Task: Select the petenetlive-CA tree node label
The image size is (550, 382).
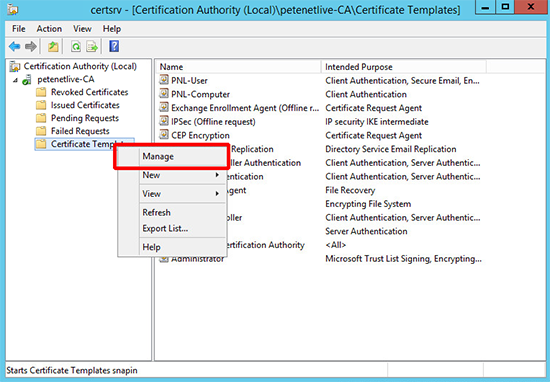Action: point(66,79)
